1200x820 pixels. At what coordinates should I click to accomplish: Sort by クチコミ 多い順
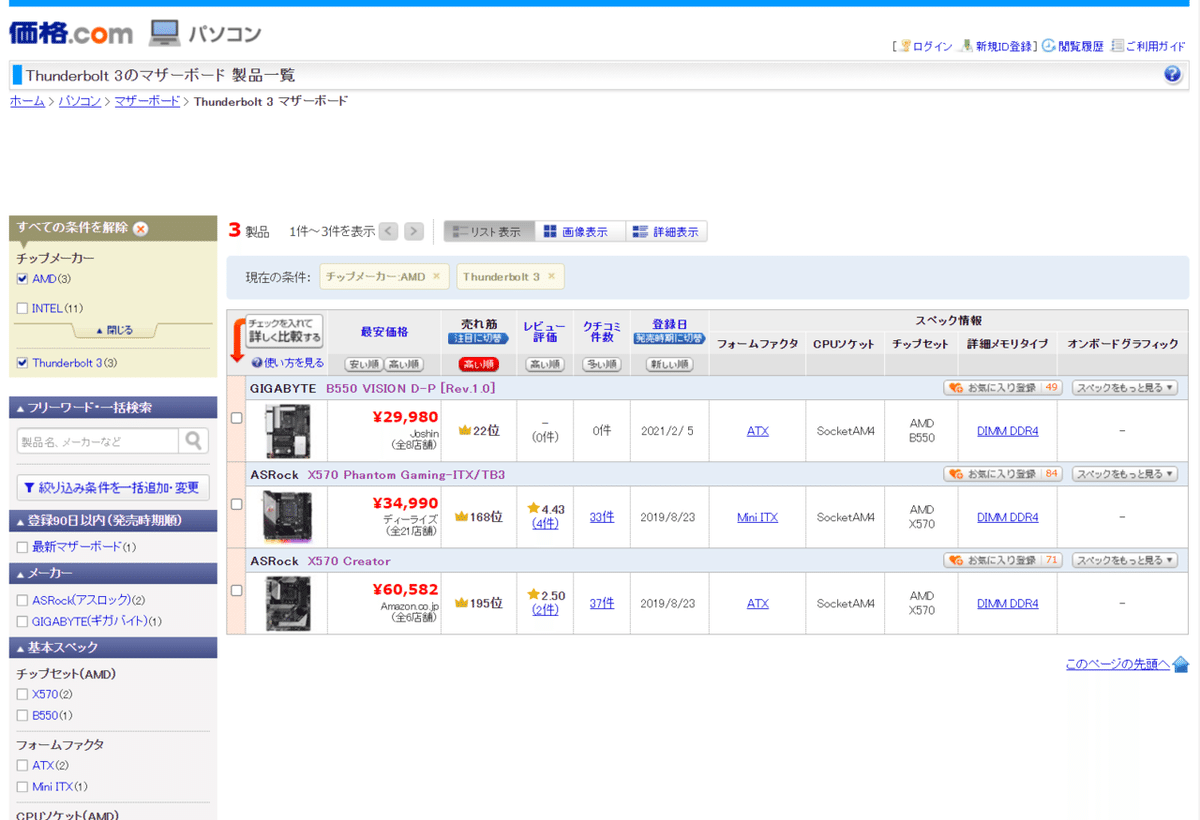602,365
